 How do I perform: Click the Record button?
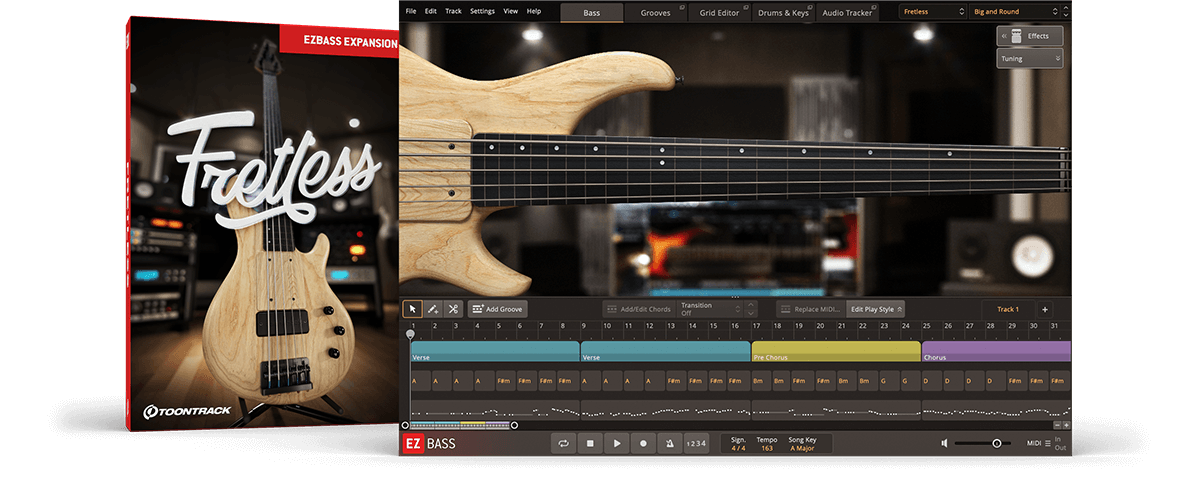coord(643,443)
